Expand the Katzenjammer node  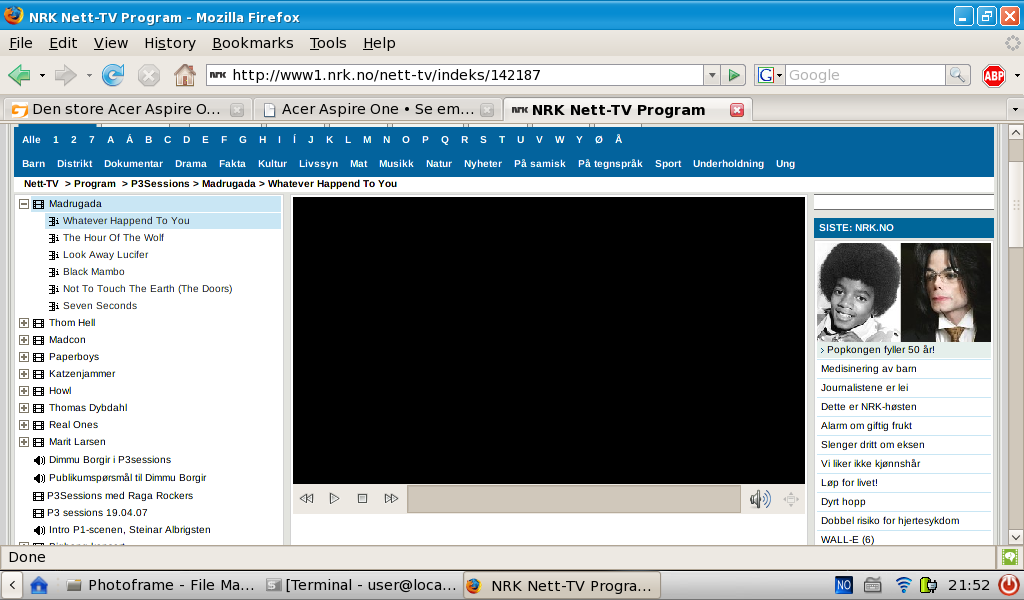(24, 373)
